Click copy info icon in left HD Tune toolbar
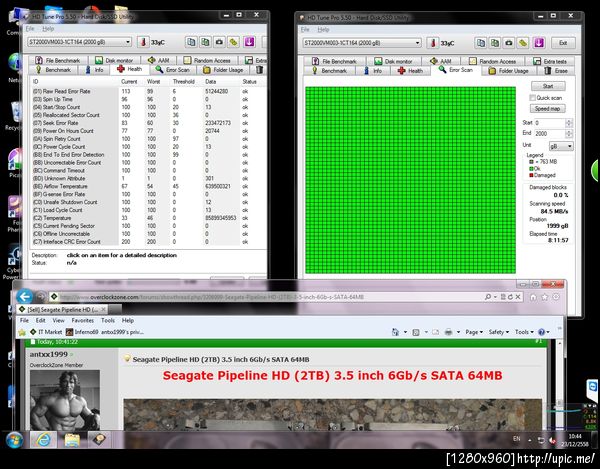600x469 pixels. (x=191, y=42)
